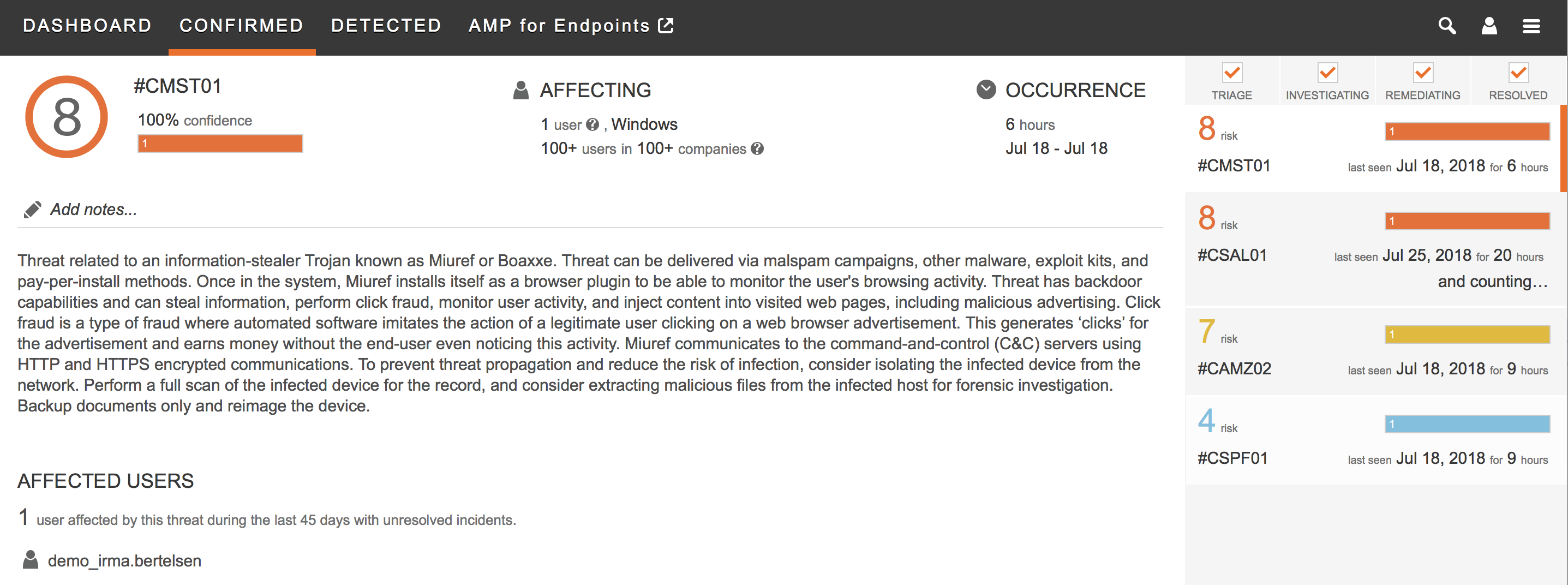Viewport: 1568px width, 585px height.
Task: Click the Add notes input field
Action: tap(590, 210)
